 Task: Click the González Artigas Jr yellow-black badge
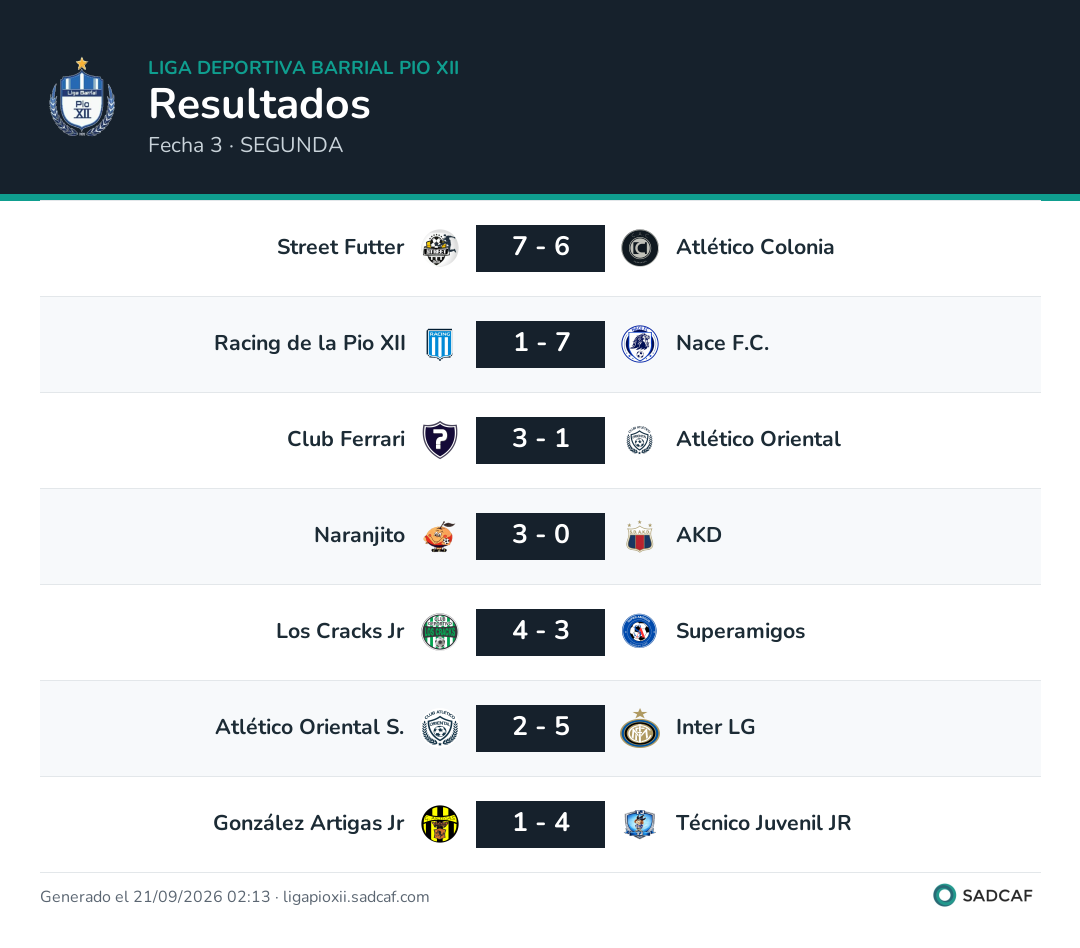[439, 824]
